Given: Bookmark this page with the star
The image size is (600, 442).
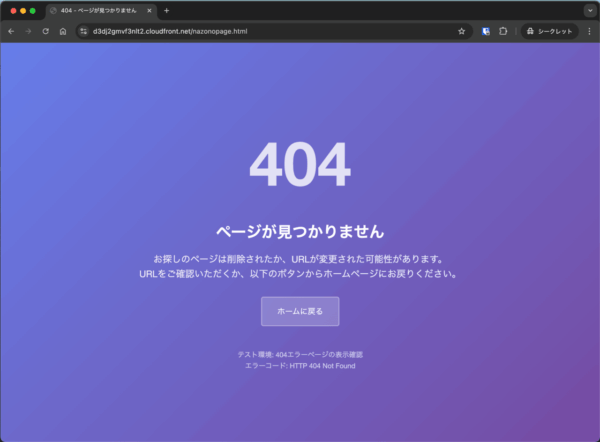Looking at the screenshot, I should coord(461,31).
